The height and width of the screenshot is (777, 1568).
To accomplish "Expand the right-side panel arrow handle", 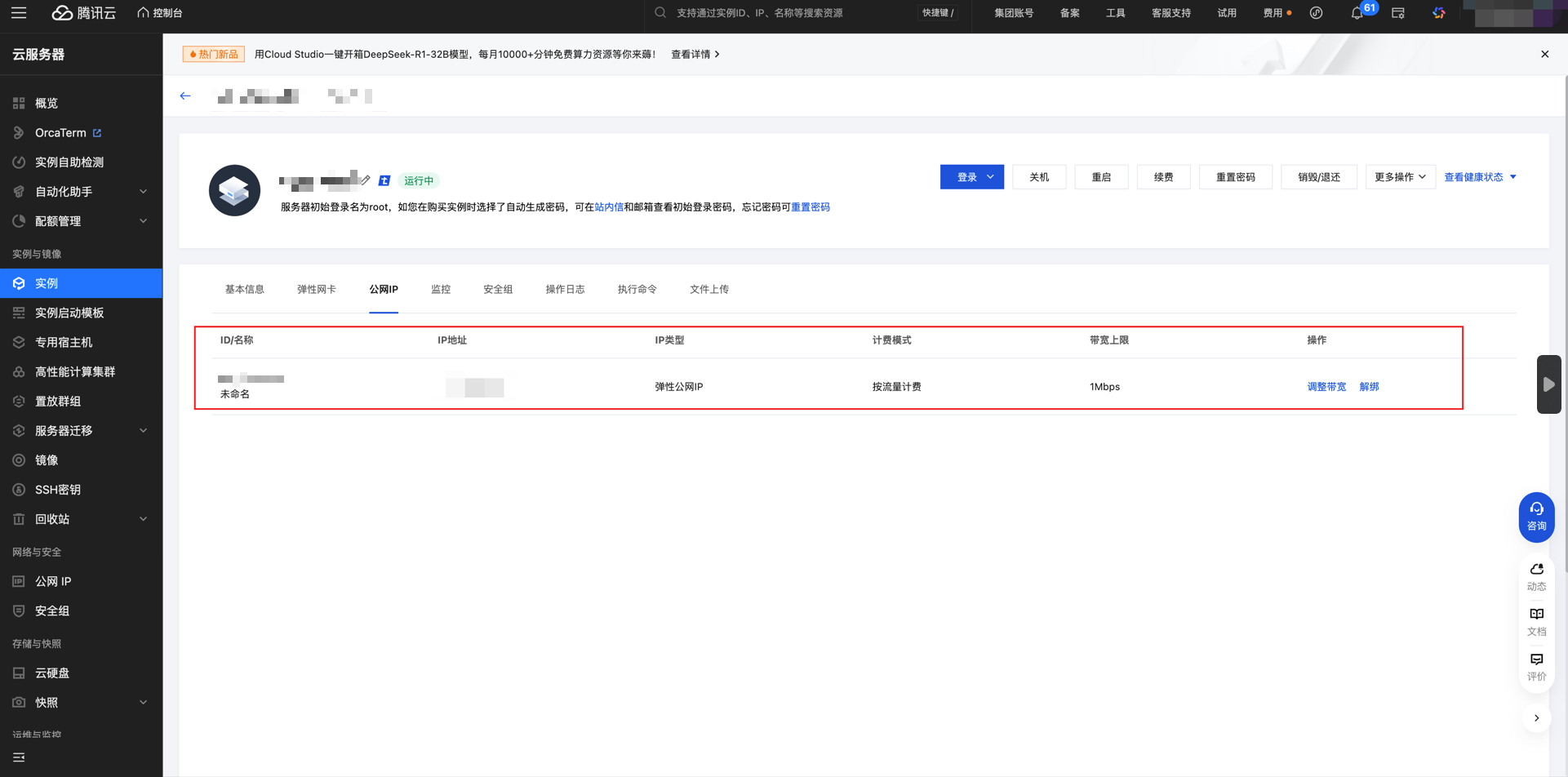I will (1548, 384).
